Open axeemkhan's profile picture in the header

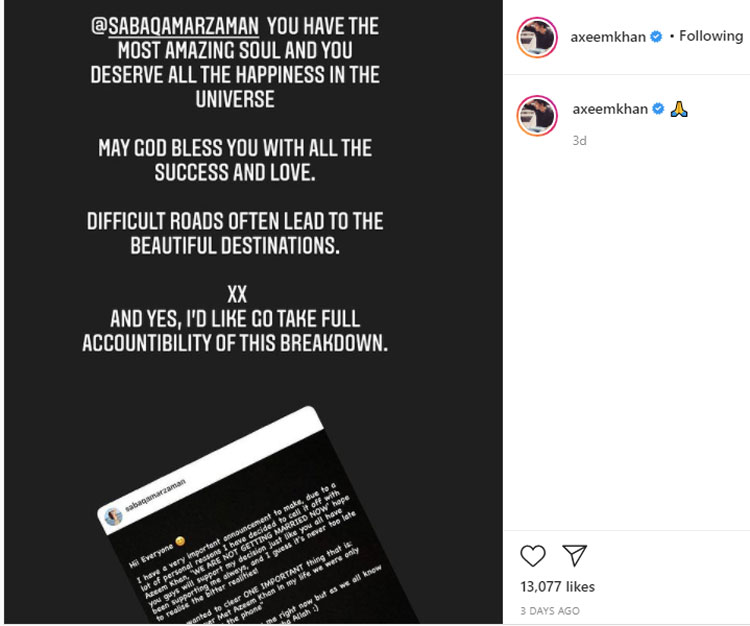click(x=536, y=38)
